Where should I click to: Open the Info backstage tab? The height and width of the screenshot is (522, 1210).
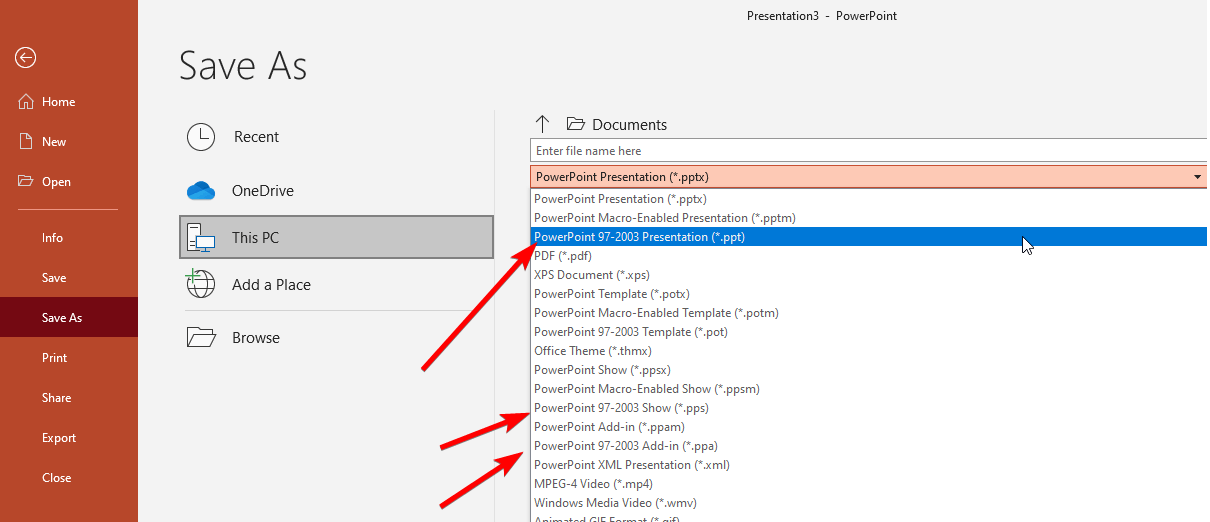tap(52, 238)
